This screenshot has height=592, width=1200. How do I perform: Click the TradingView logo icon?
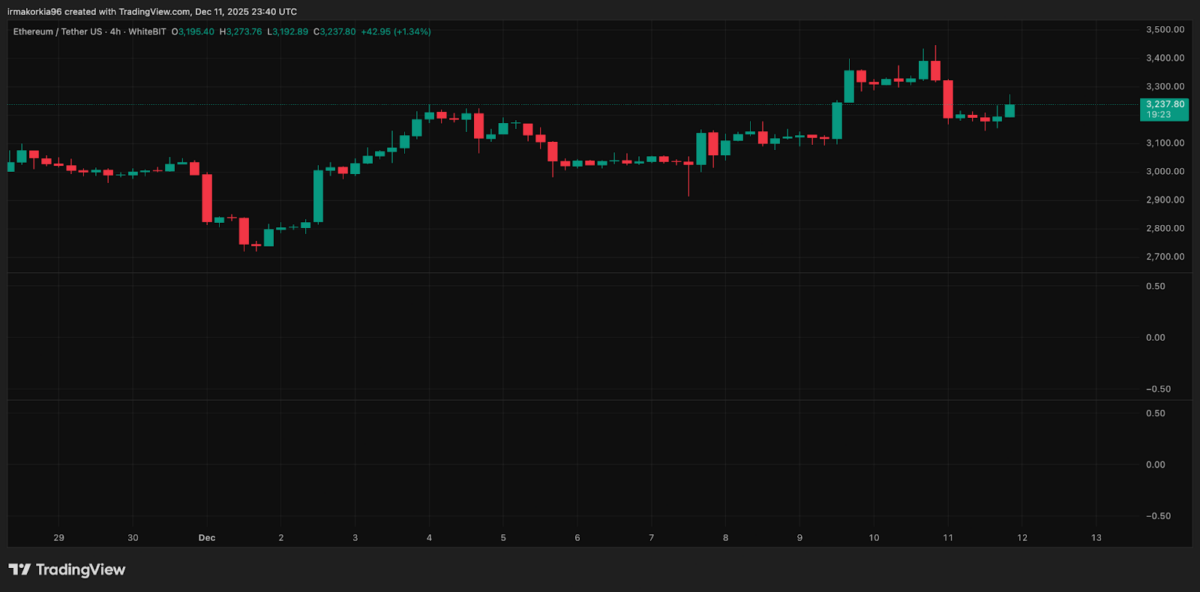tap(17, 569)
